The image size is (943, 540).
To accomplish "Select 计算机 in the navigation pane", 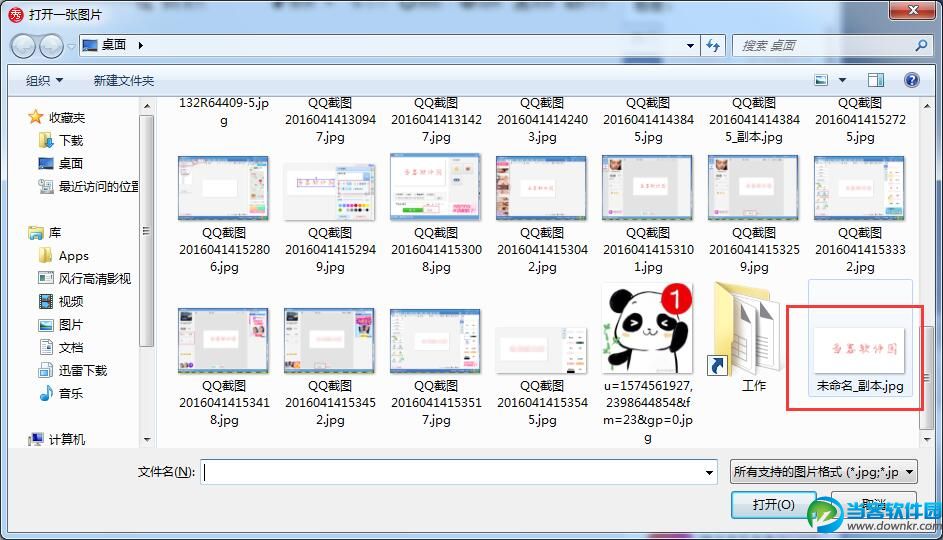I will pyautogui.click(x=57, y=439).
